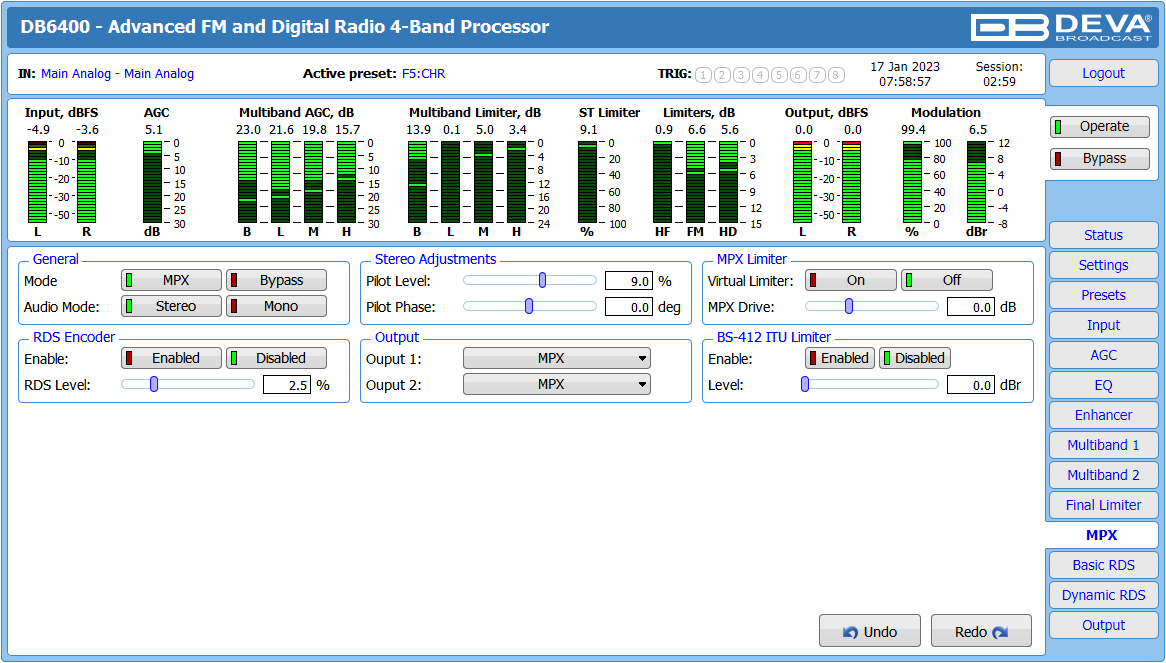Open the Output page
1166x663 pixels.
point(1104,625)
